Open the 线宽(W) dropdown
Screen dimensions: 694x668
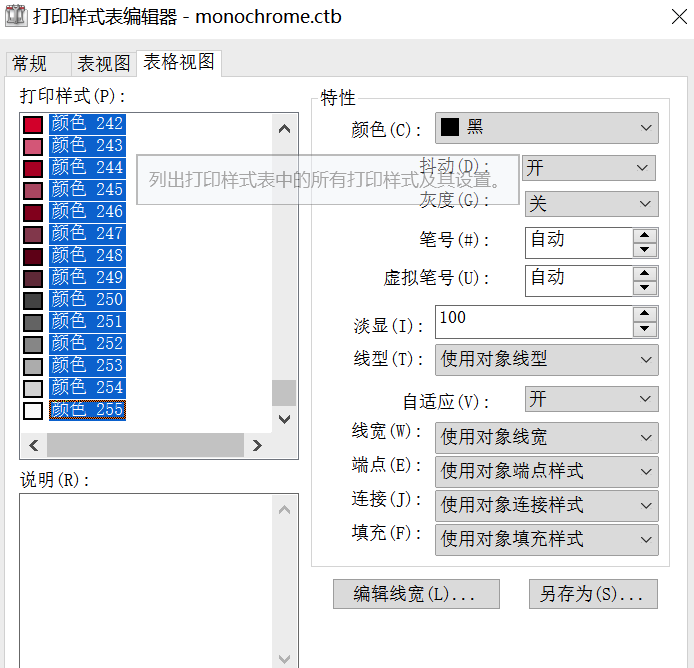547,438
